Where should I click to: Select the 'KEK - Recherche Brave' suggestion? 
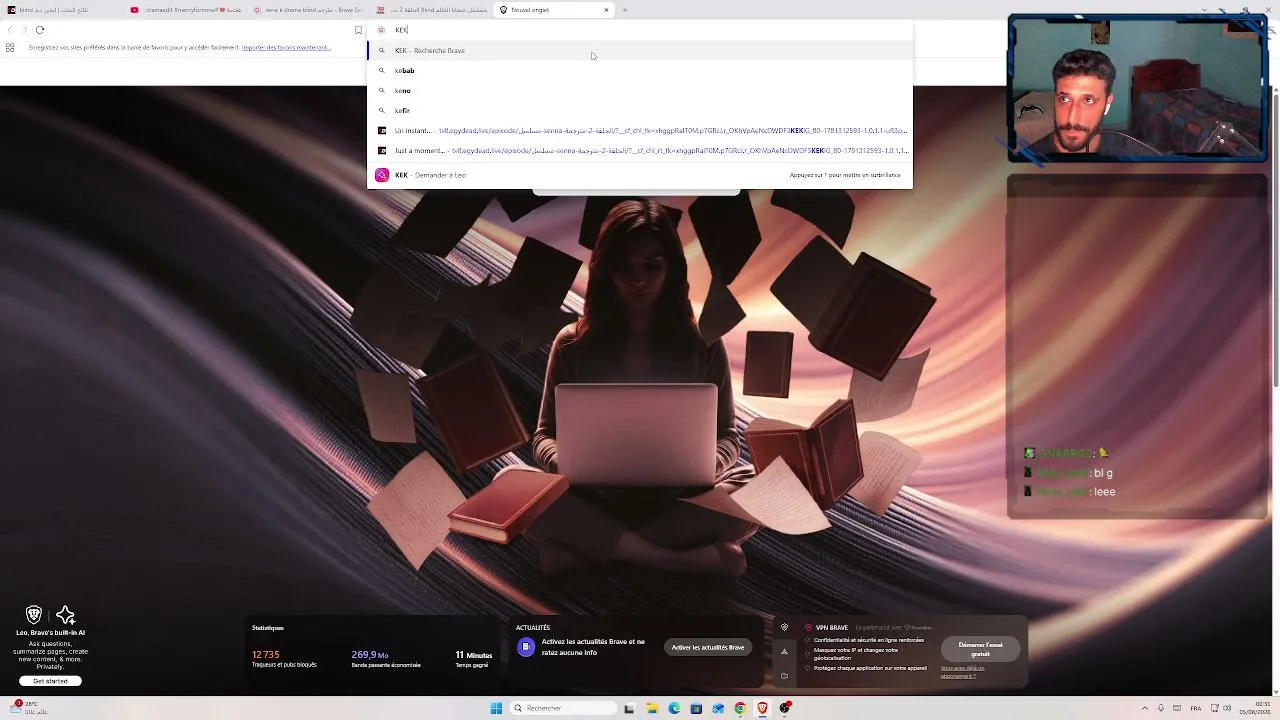point(640,50)
